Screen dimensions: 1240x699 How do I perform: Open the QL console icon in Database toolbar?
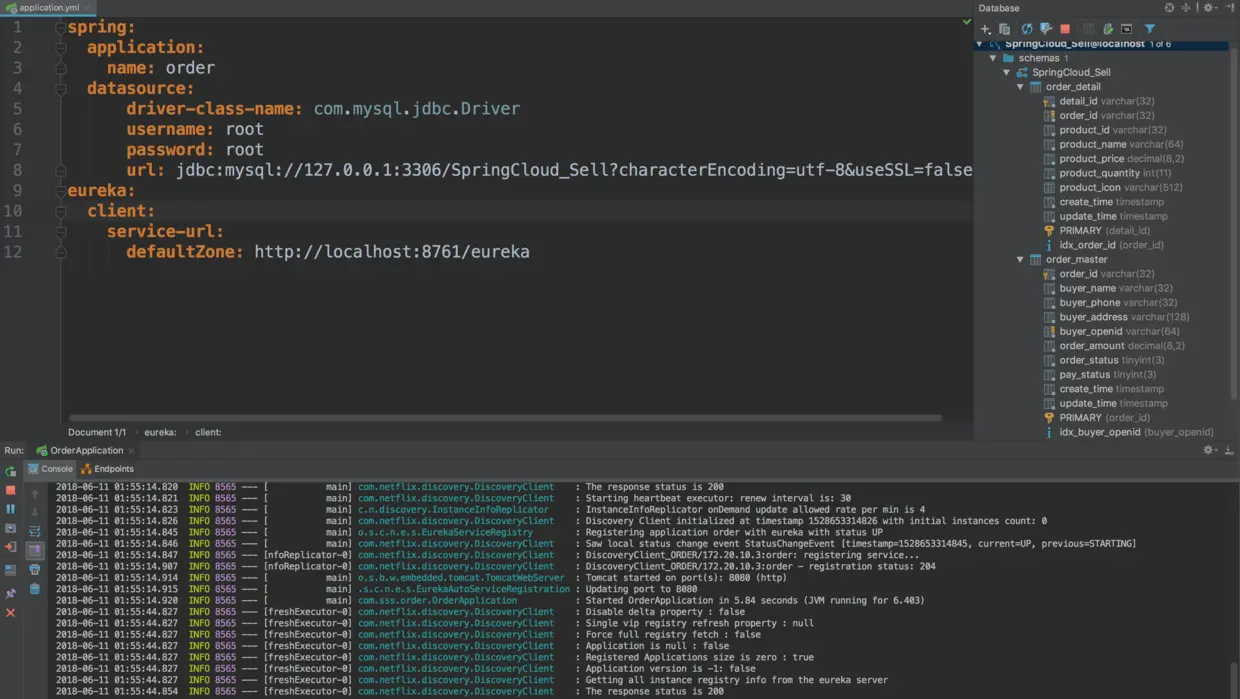click(x=1126, y=29)
